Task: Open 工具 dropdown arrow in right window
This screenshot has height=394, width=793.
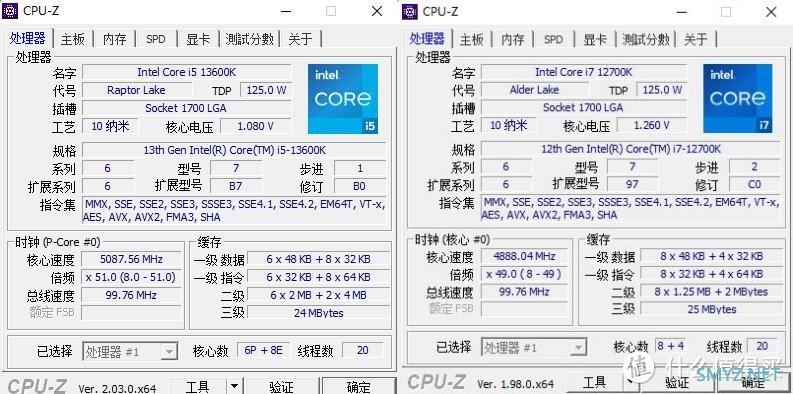Action: [630, 382]
